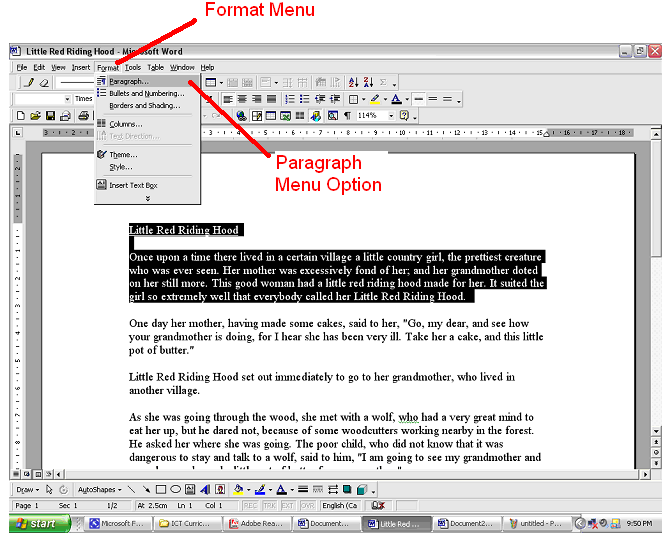Select the Oval drawing tool

[x=176, y=490]
